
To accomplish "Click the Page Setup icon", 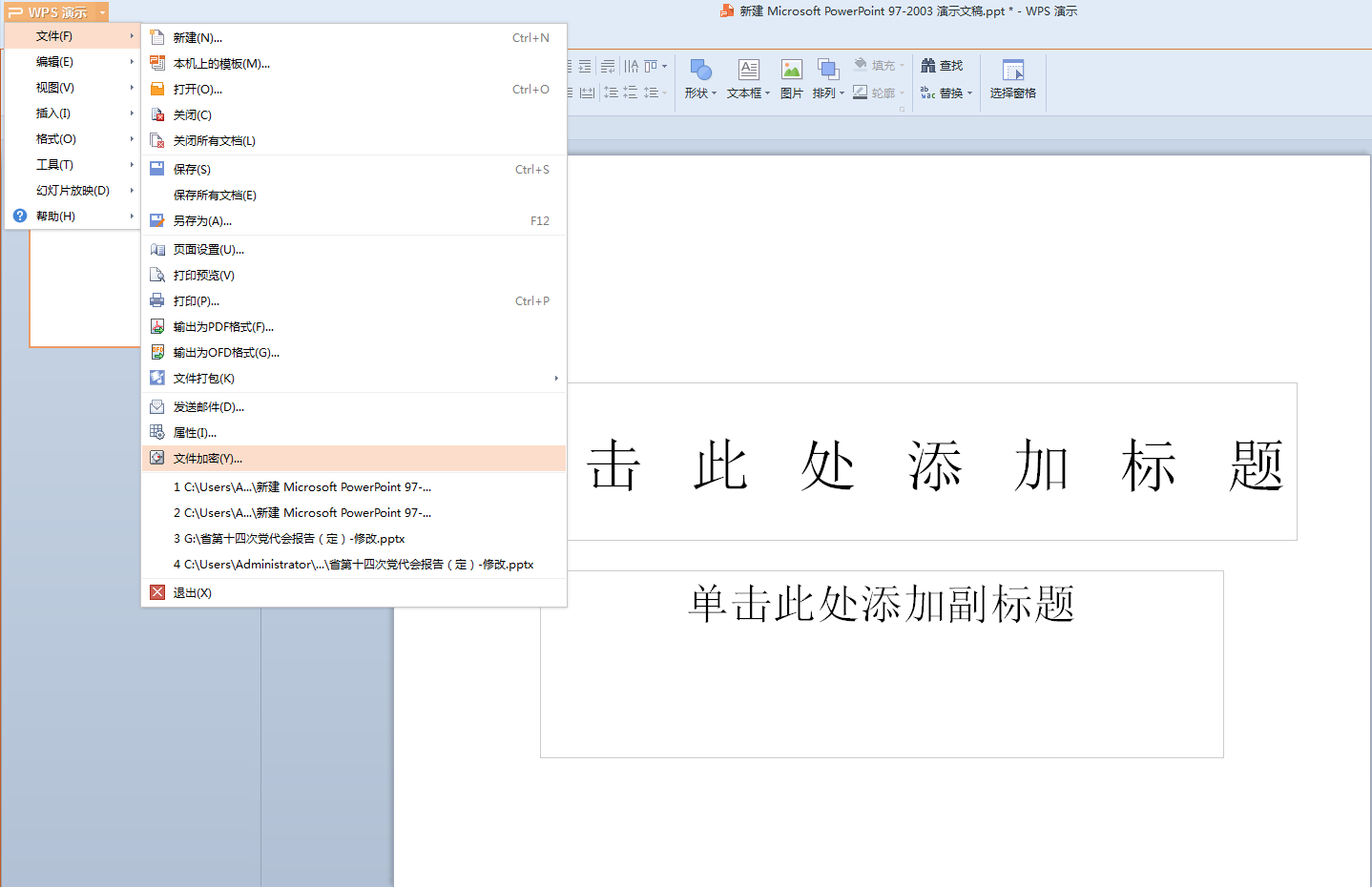I will point(157,249).
